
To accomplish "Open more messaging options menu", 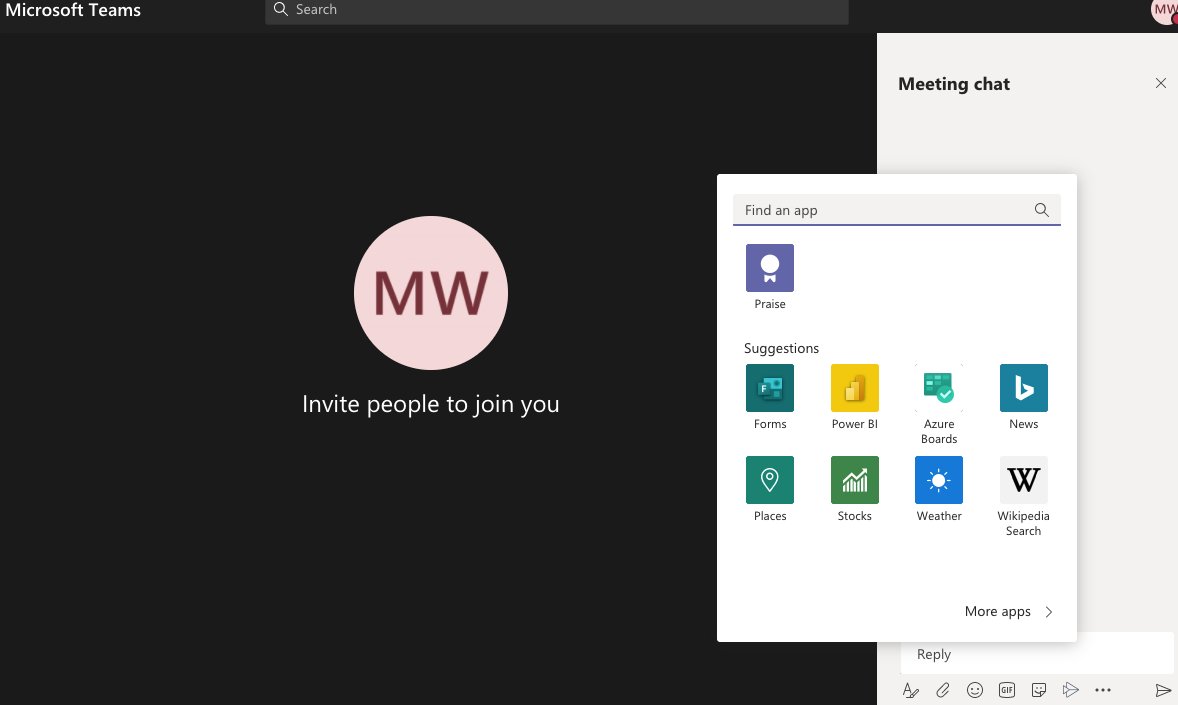I will pyautogui.click(x=1103, y=690).
